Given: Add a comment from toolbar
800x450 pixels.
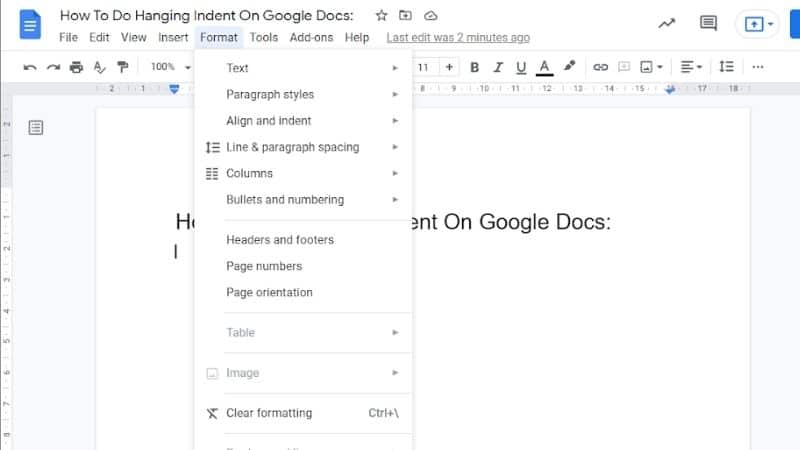Looking at the screenshot, I should (x=623, y=67).
